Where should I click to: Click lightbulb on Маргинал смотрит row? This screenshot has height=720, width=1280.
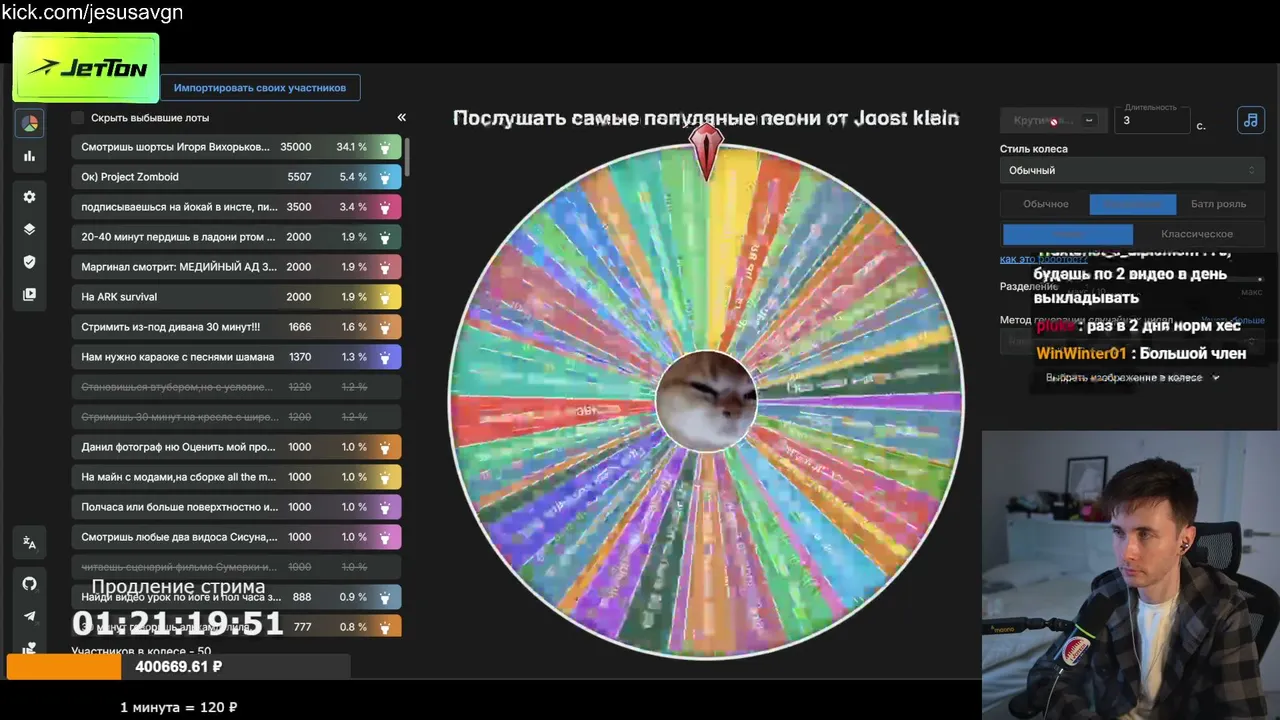point(385,267)
